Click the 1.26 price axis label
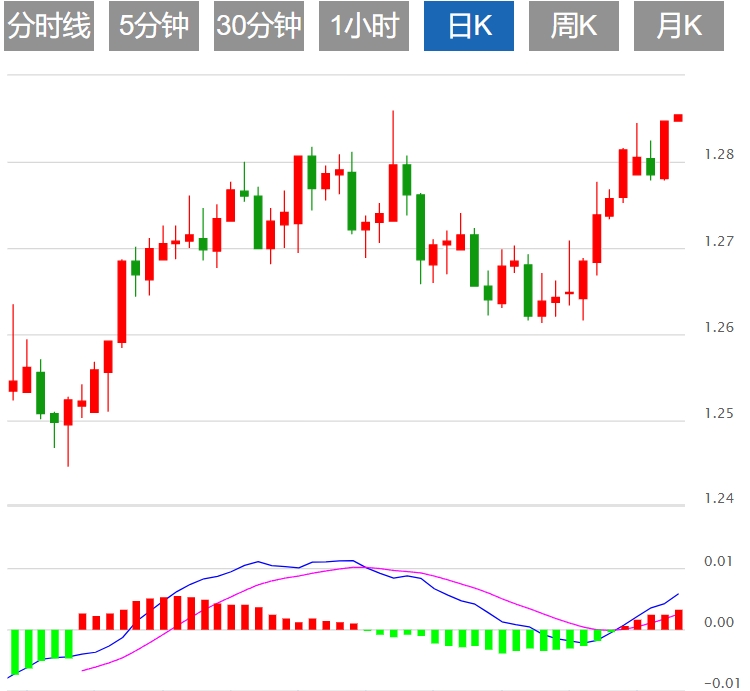This screenshot has height=691, width=750. [x=719, y=327]
